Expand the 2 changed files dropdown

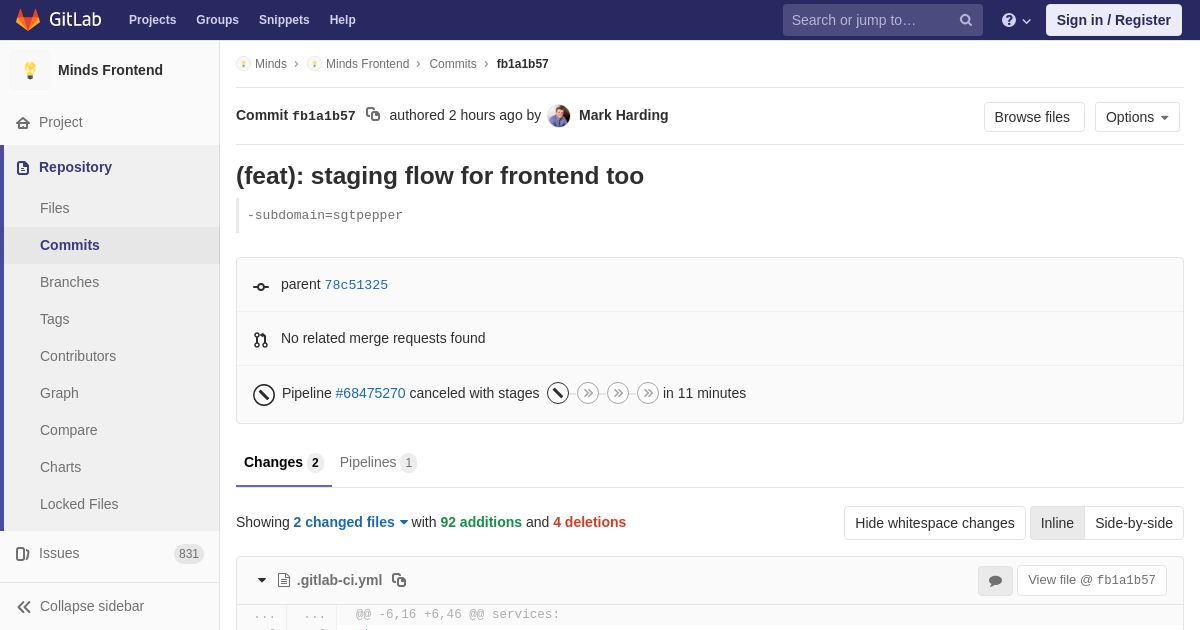[x=351, y=522]
